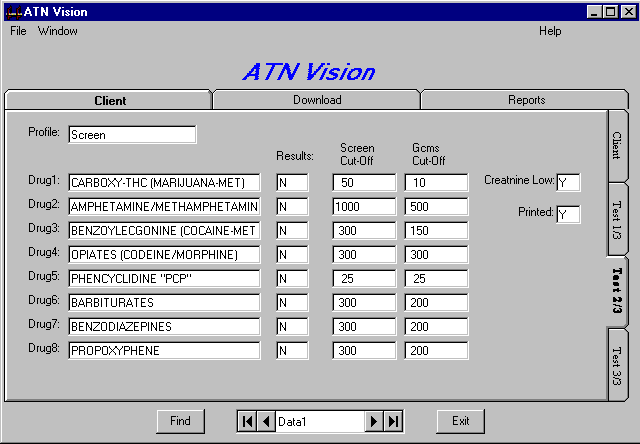Click Drug1 Gcms cut-off field 10

point(436,182)
